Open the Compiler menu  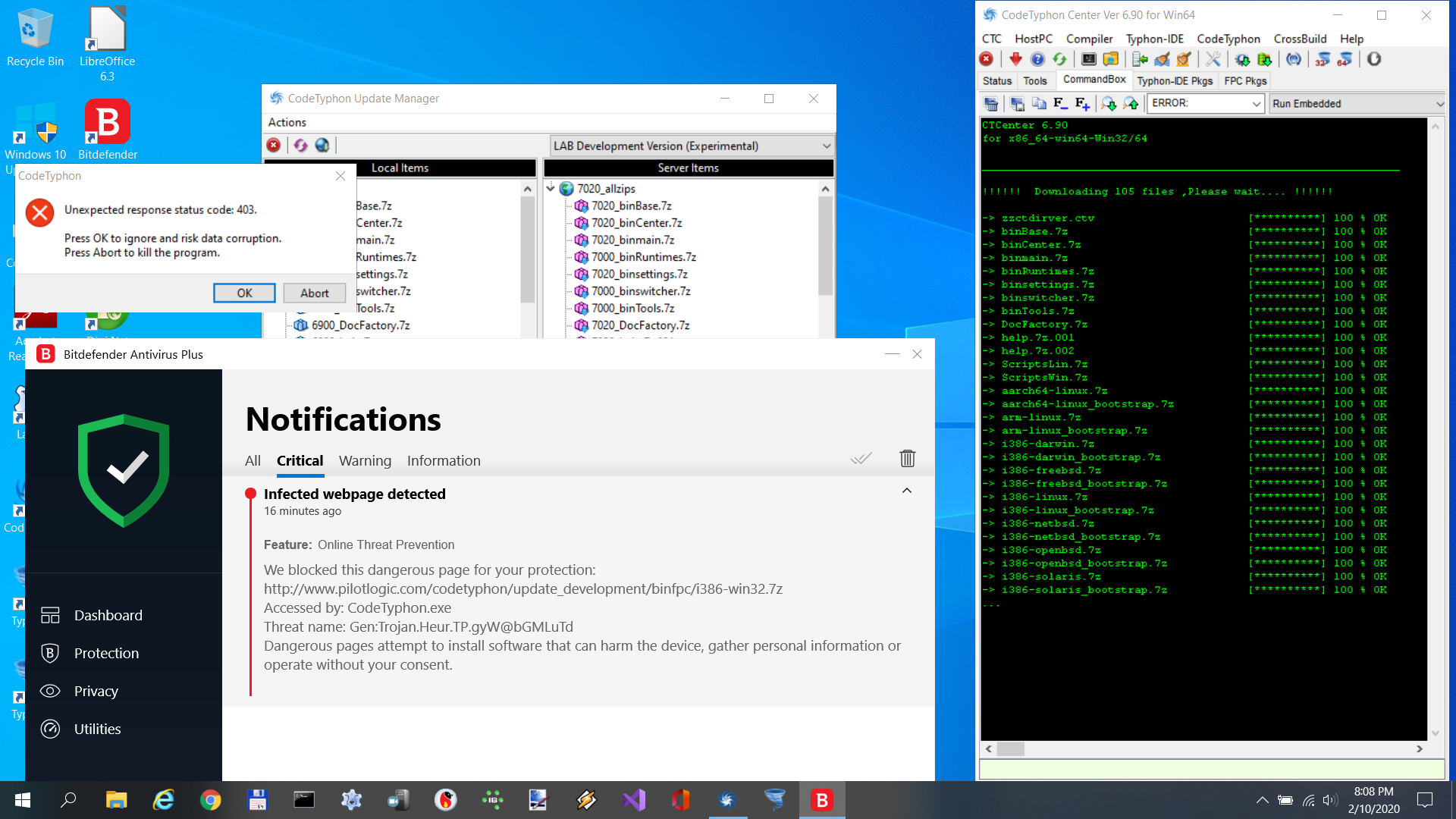pos(1089,39)
